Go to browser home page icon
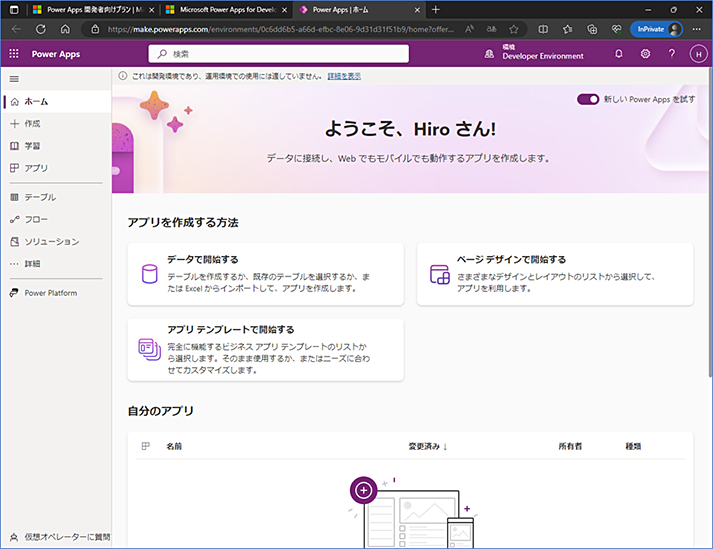Screen dimensions: 713x549 pos(65,29)
